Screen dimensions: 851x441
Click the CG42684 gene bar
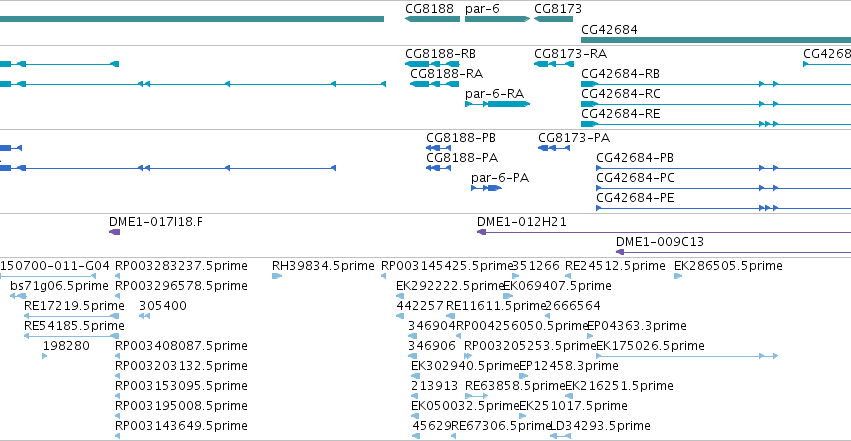716,40
